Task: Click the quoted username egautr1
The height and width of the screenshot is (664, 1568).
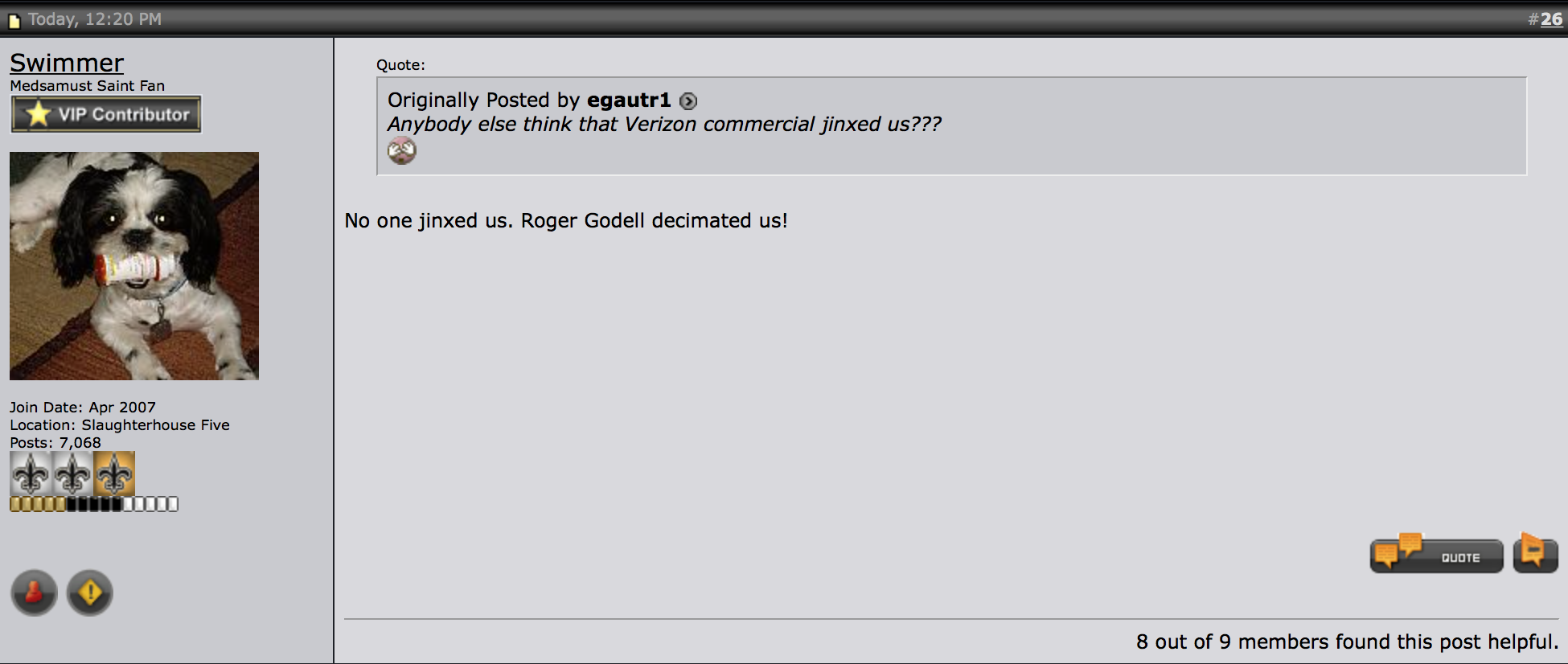Action: pyautogui.click(x=629, y=100)
